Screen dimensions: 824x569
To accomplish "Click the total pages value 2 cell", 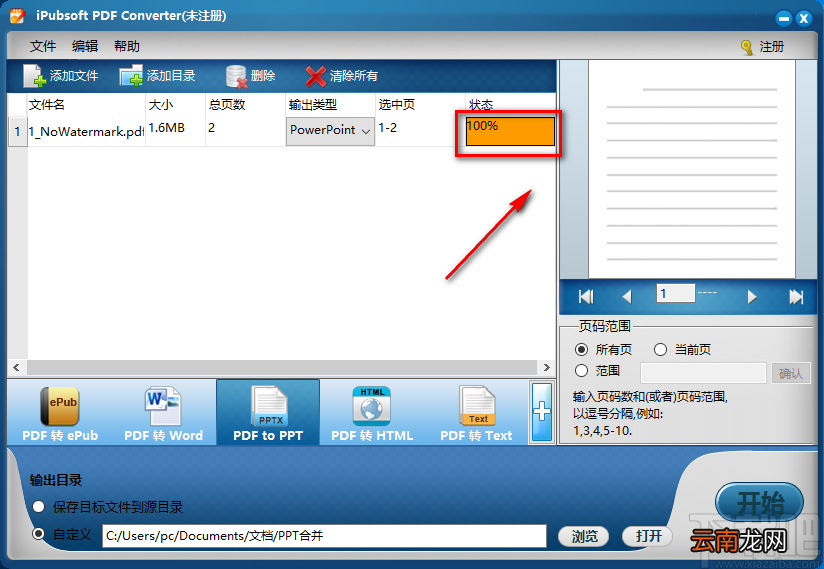I will pyautogui.click(x=245, y=131).
